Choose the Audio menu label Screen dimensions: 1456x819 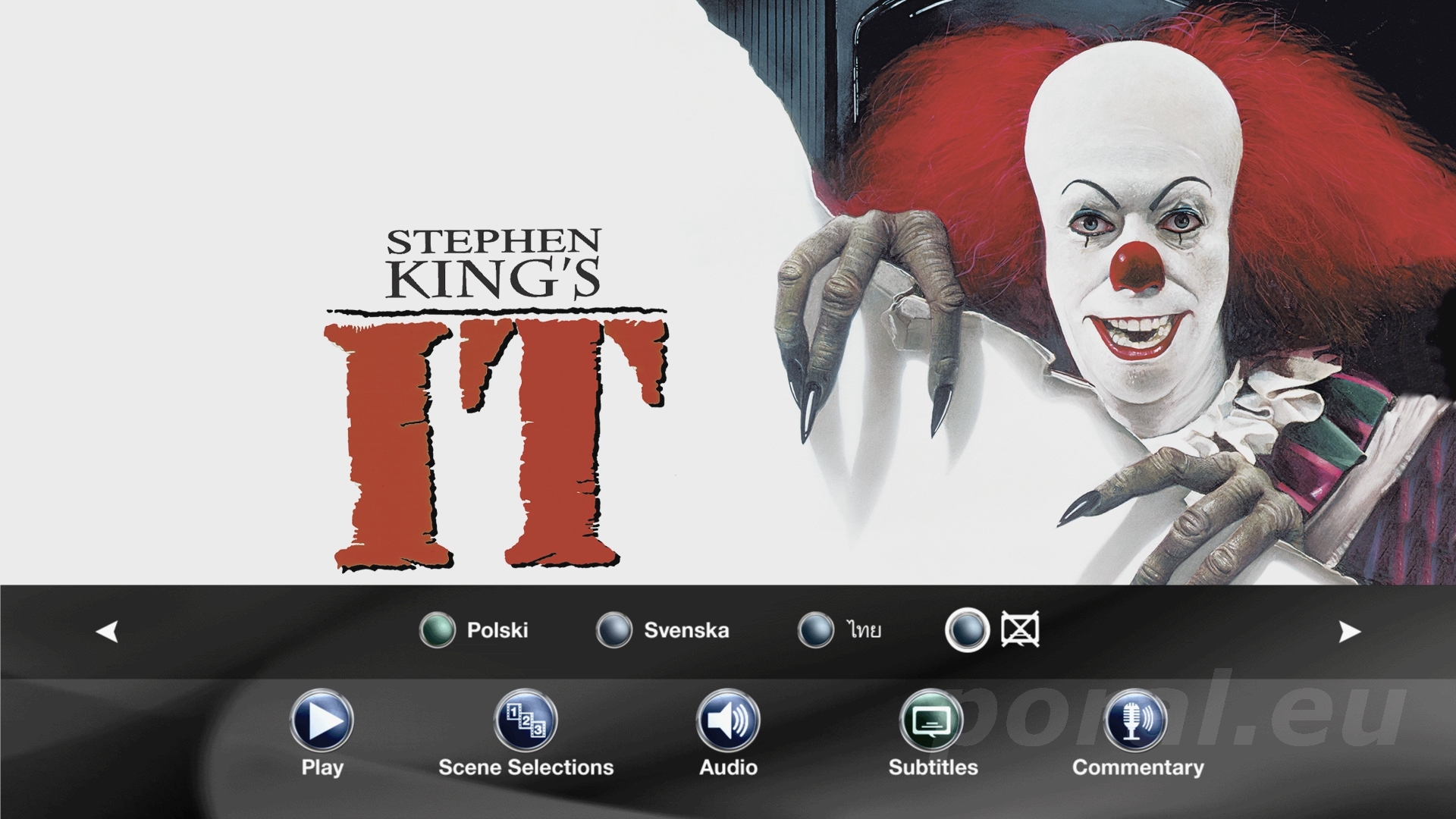point(728,767)
